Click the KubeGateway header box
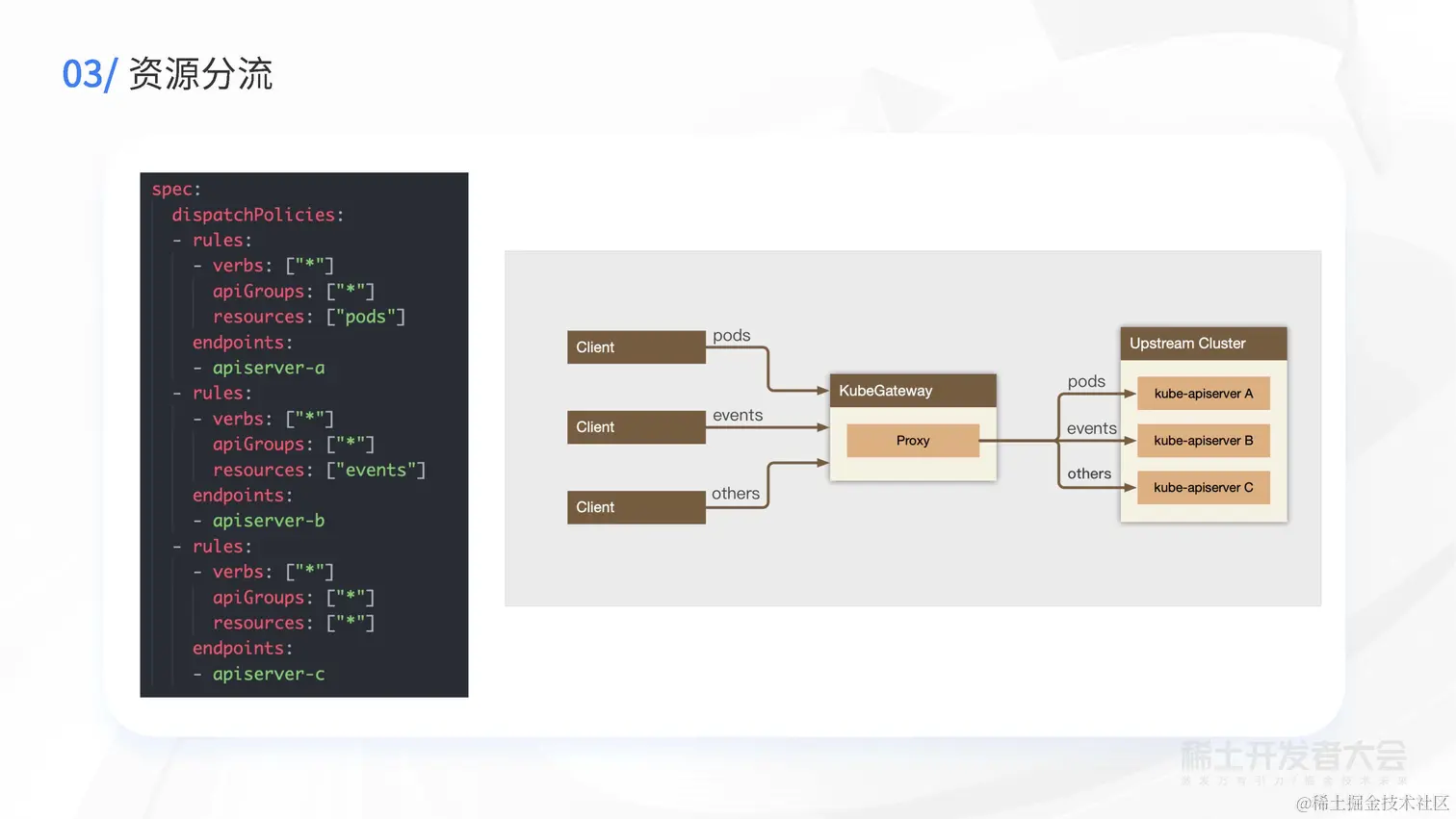 (x=913, y=391)
